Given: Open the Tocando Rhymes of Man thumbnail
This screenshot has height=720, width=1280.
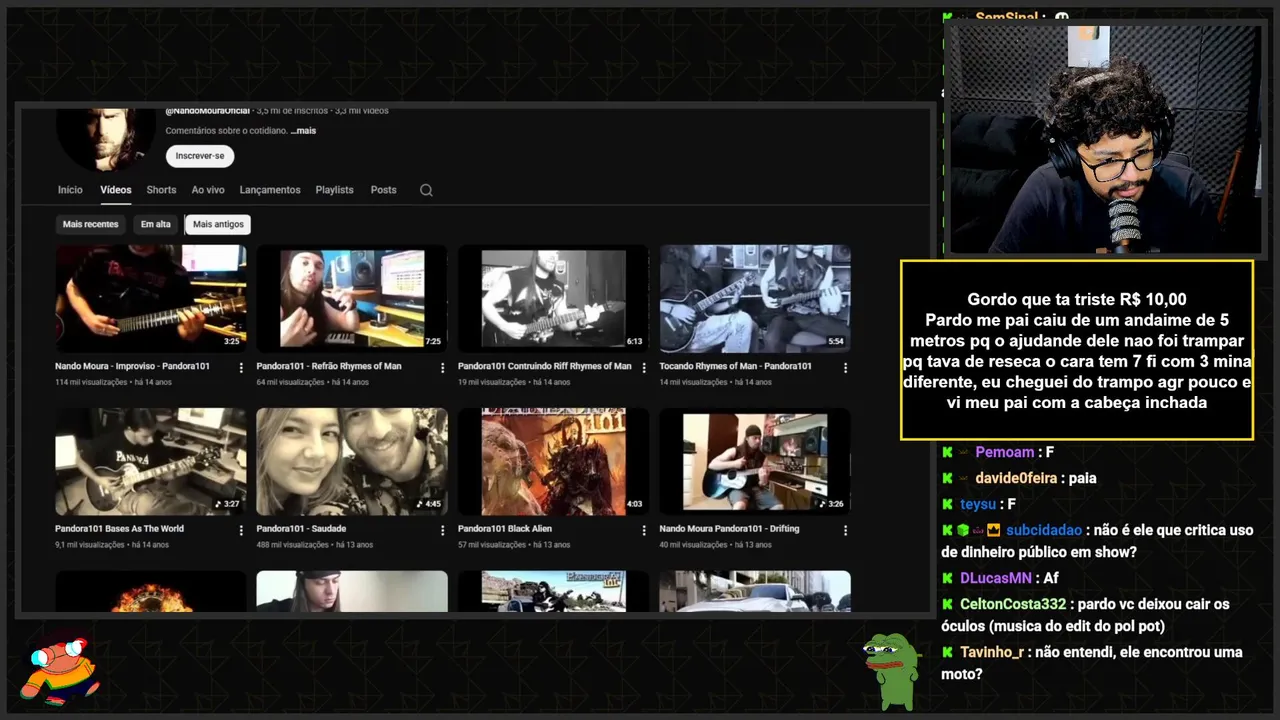Looking at the screenshot, I should point(755,298).
